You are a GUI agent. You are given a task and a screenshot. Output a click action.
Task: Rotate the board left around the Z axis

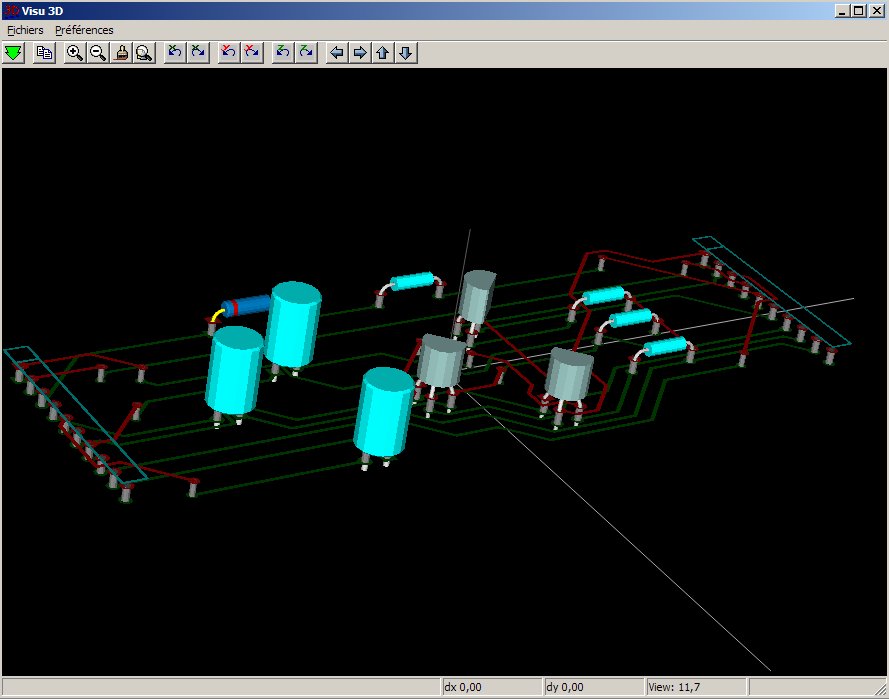(283, 53)
